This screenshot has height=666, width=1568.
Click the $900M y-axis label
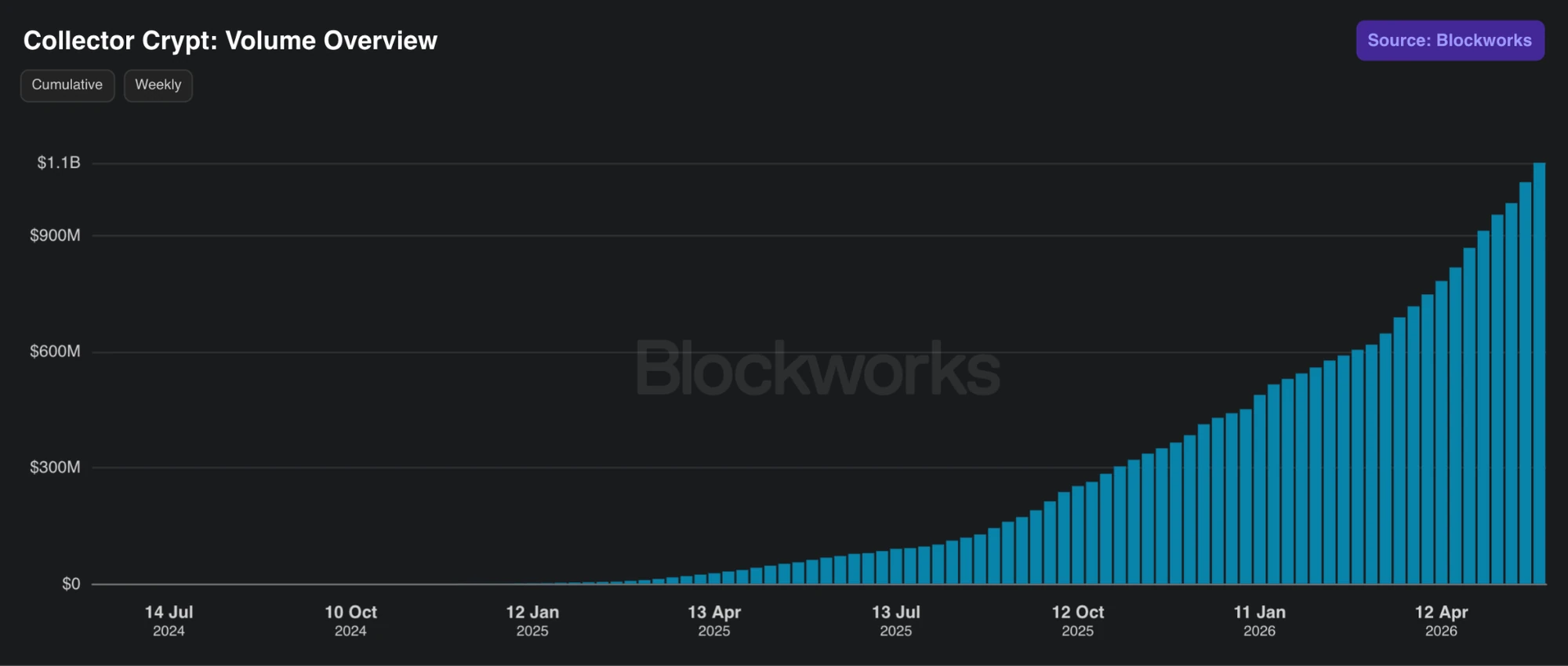(x=55, y=235)
